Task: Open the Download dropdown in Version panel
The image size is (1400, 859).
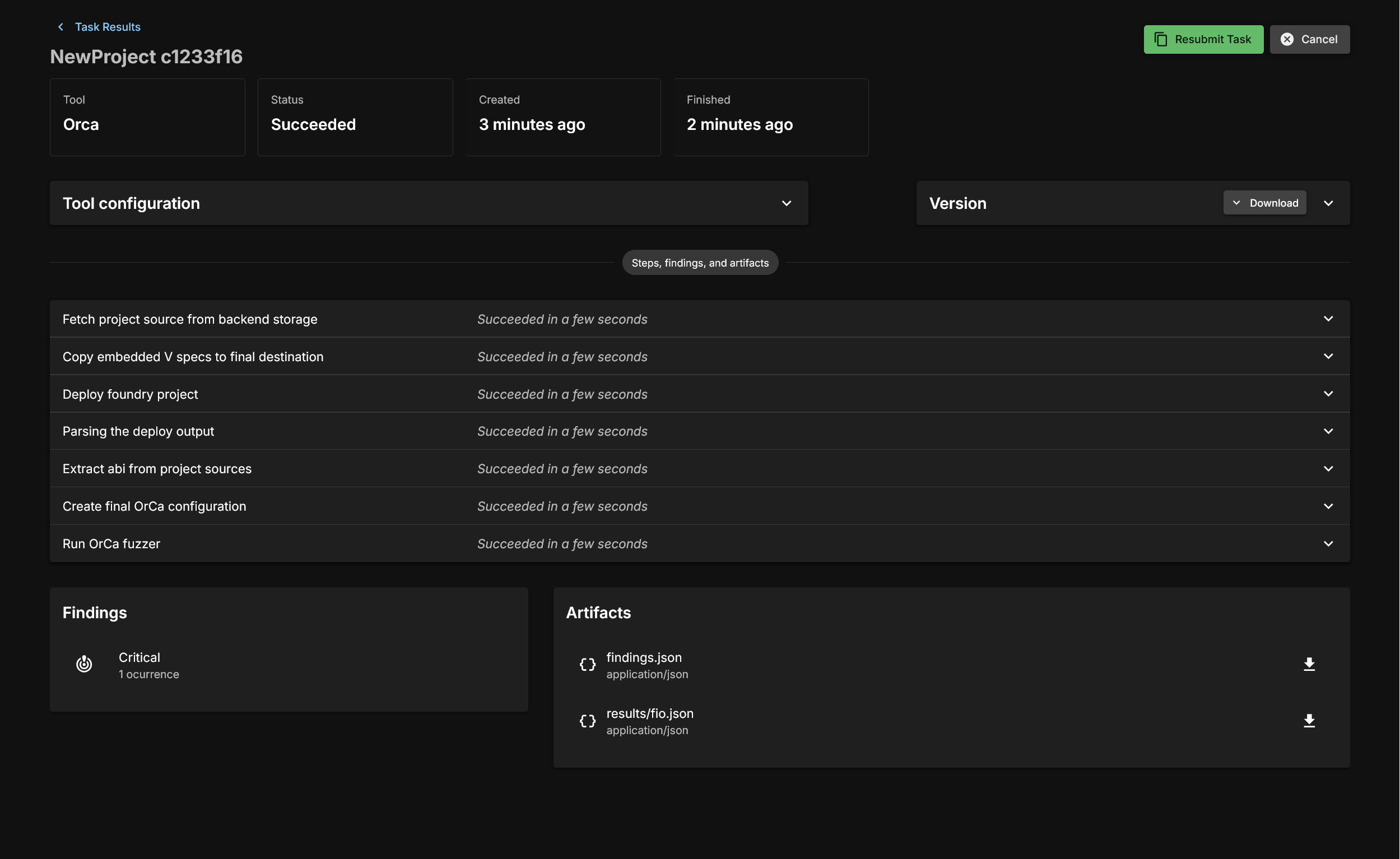Action: (1264, 203)
